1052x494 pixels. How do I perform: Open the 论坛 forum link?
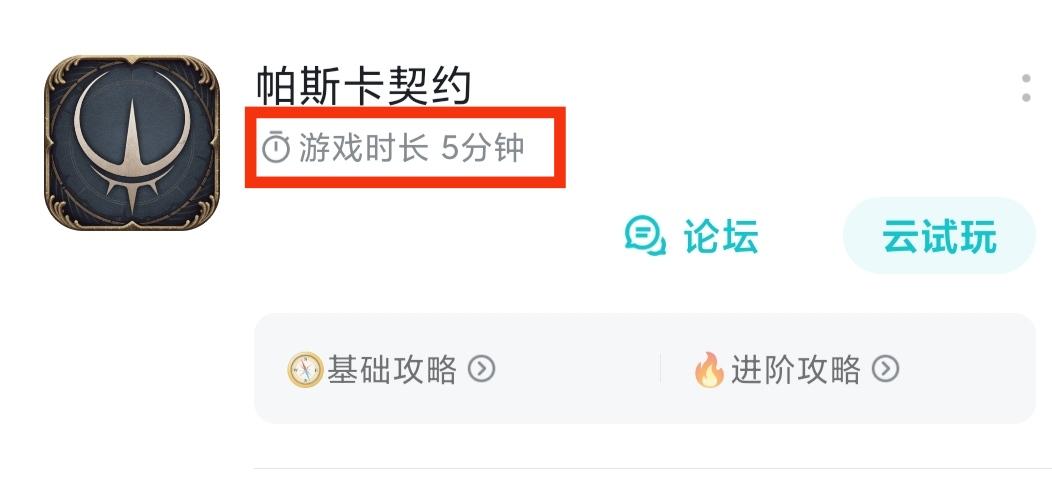click(x=692, y=236)
